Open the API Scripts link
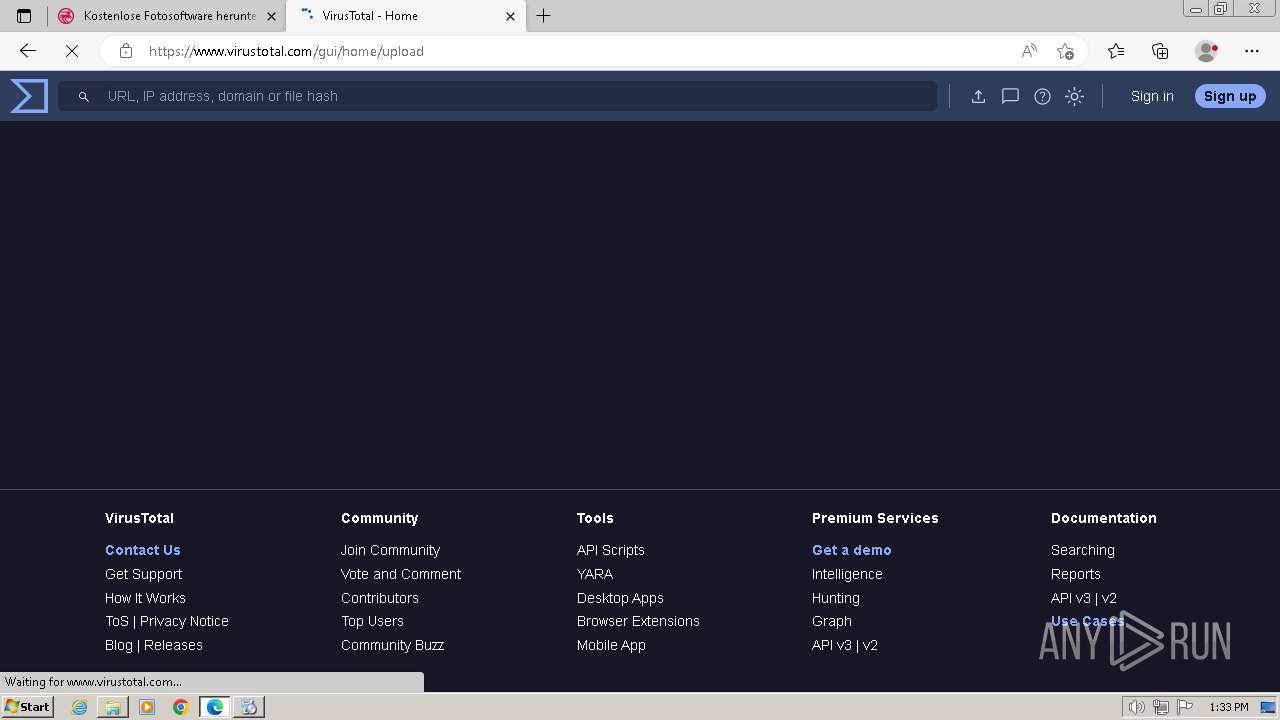Image resolution: width=1280 pixels, height=720 pixels. pos(611,550)
